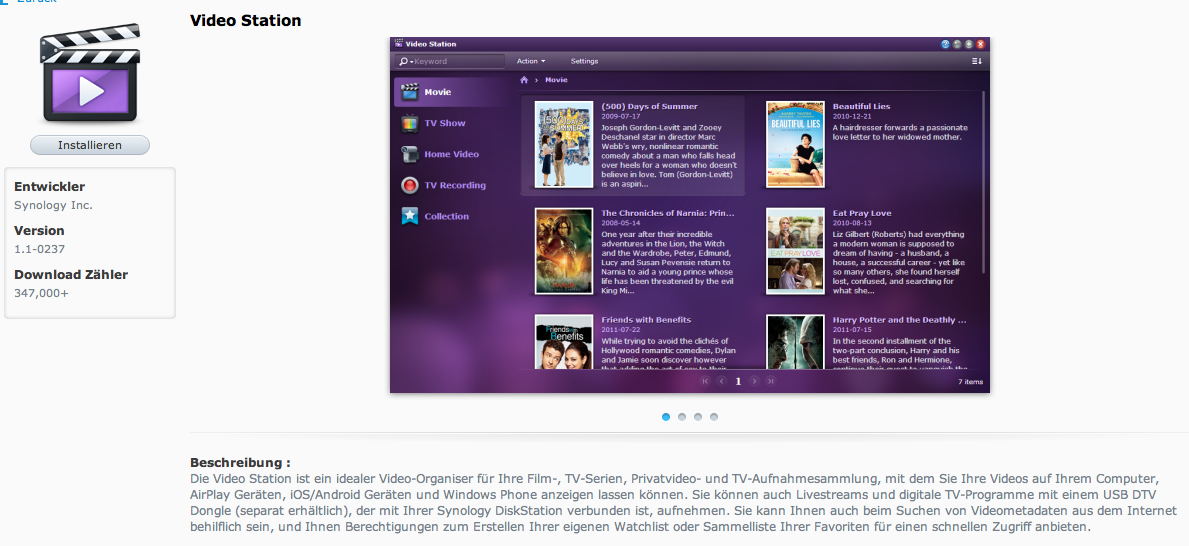Open the Harry Potter poster thumbnail

pyautogui.click(x=795, y=342)
